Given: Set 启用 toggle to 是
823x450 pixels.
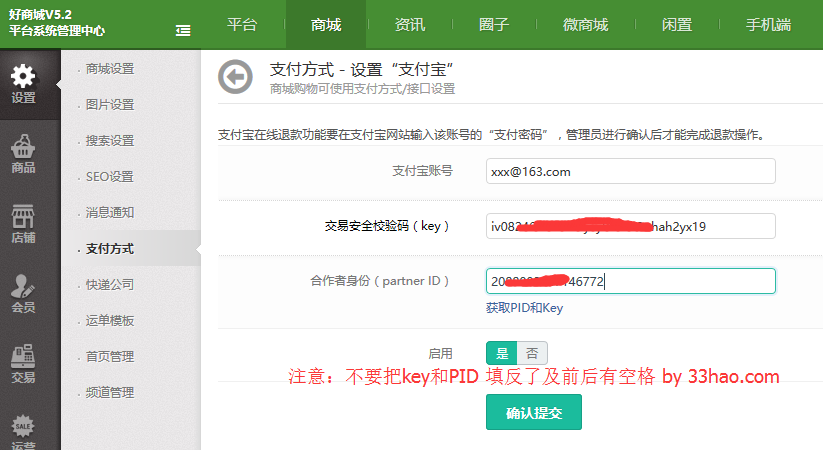Looking at the screenshot, I should [502, 353].
